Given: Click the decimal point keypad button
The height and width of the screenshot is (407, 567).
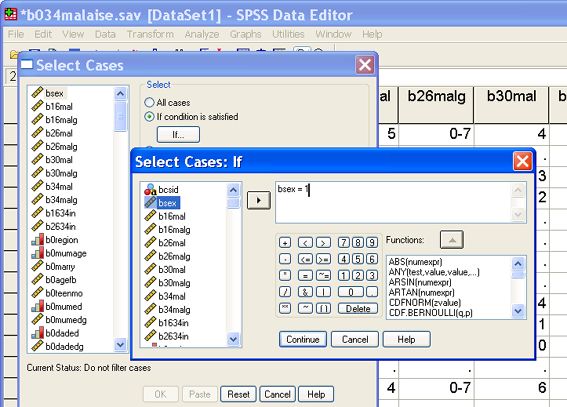Looking at the screenshot, I should (372, 292).
